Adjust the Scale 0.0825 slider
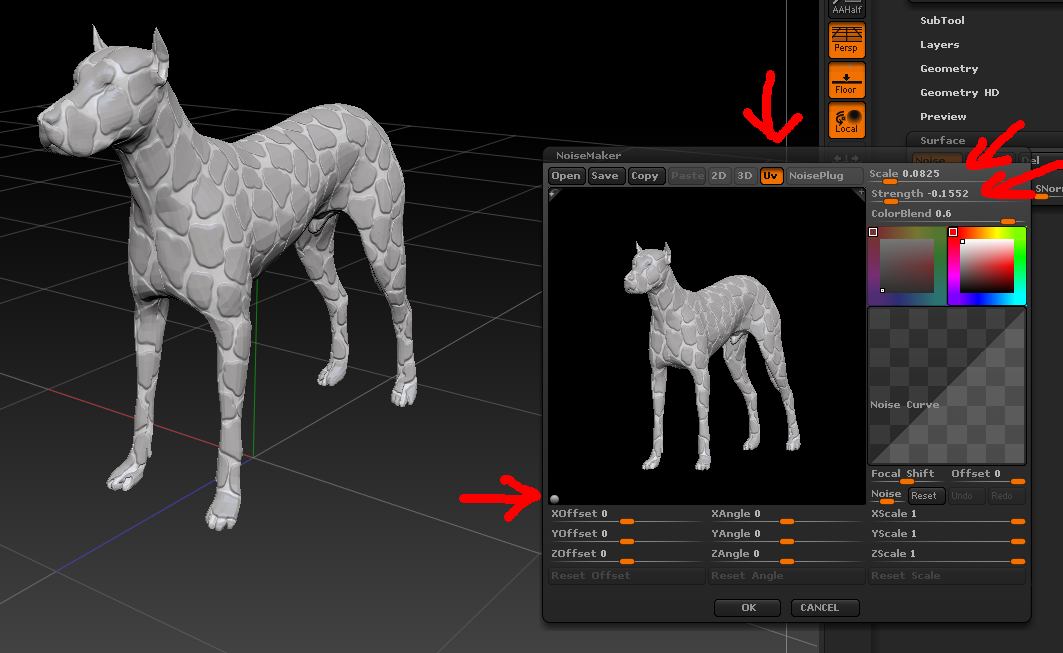 click(948, 176)
